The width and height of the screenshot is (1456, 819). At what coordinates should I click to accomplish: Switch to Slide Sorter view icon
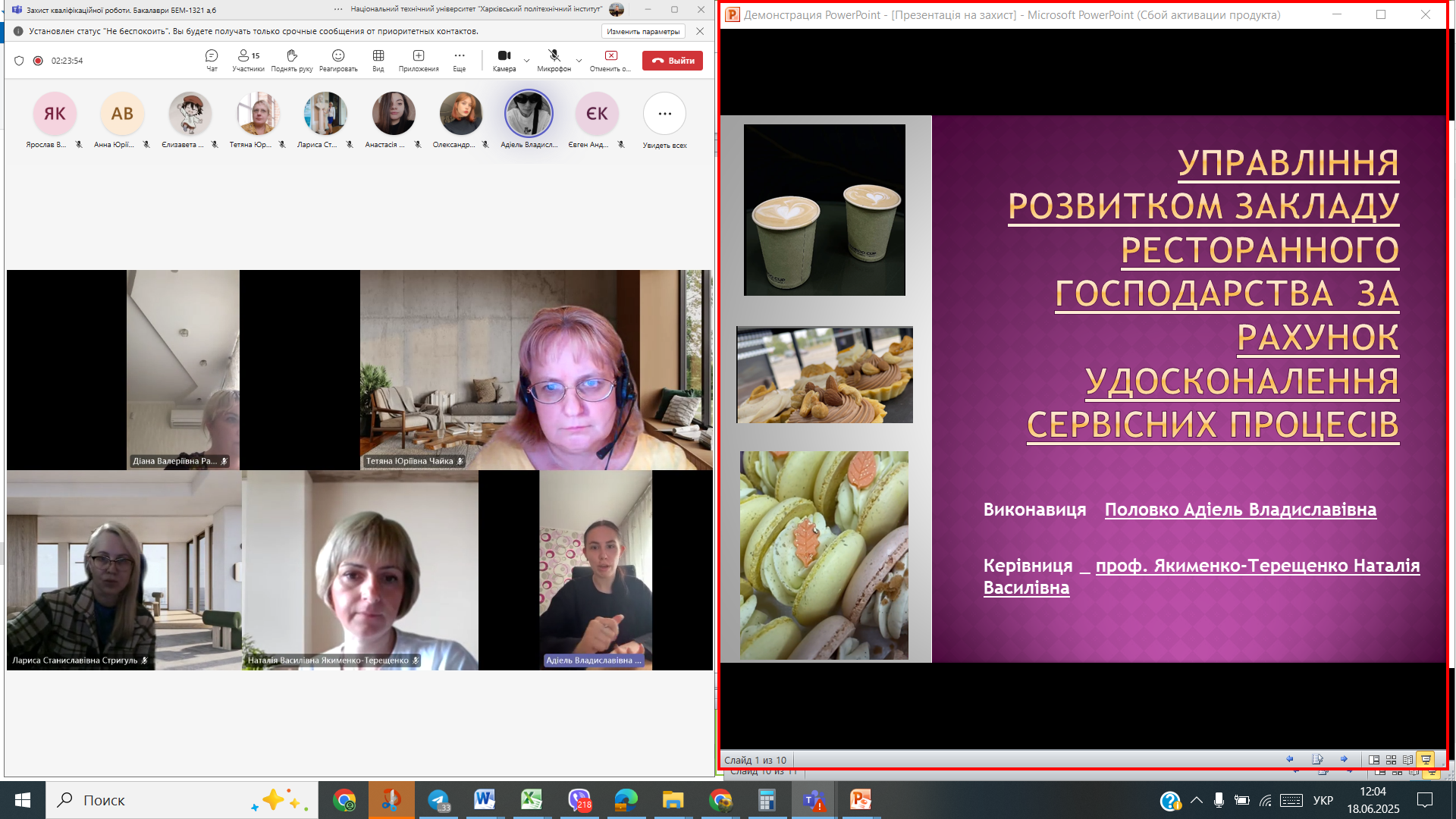click(x=1391, y=760)
